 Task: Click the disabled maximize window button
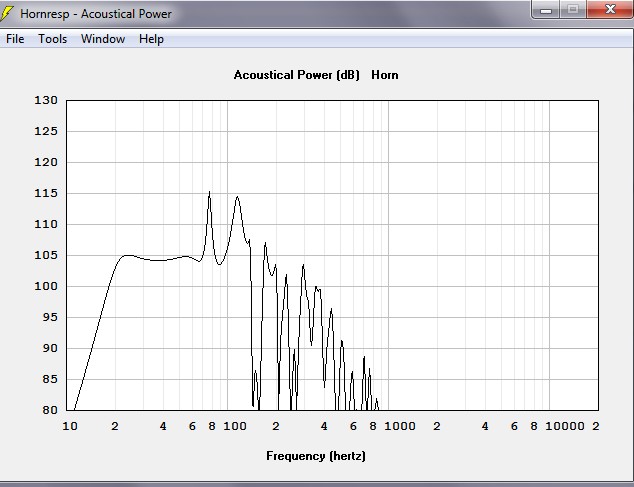(x=573, y=10)
